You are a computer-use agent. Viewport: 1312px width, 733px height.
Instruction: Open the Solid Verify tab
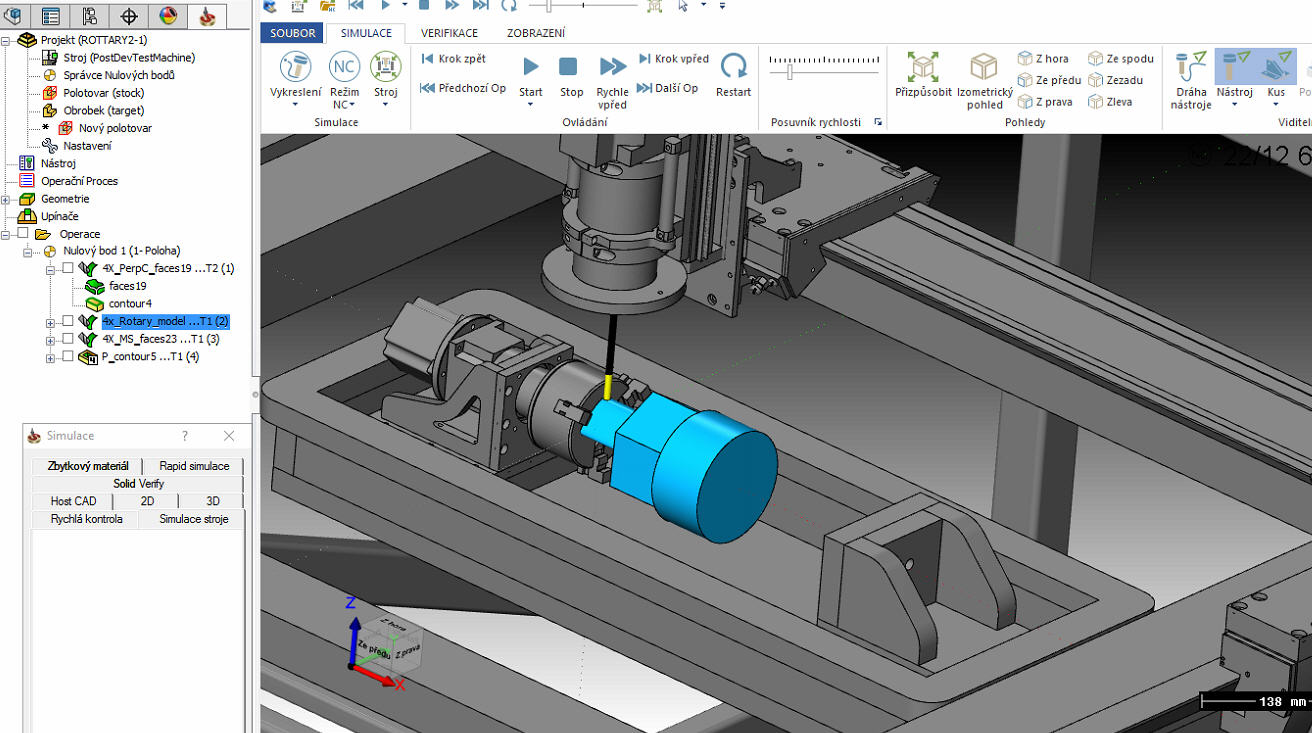pyautogui.click(x=138, y=484)
